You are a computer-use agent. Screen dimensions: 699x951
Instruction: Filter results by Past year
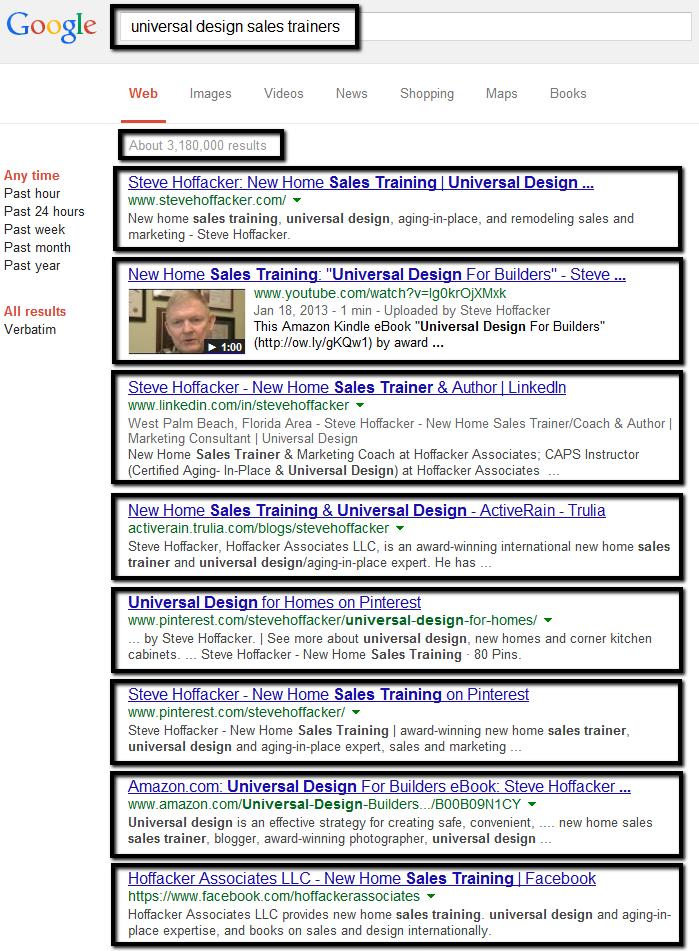tap(32, 266)
